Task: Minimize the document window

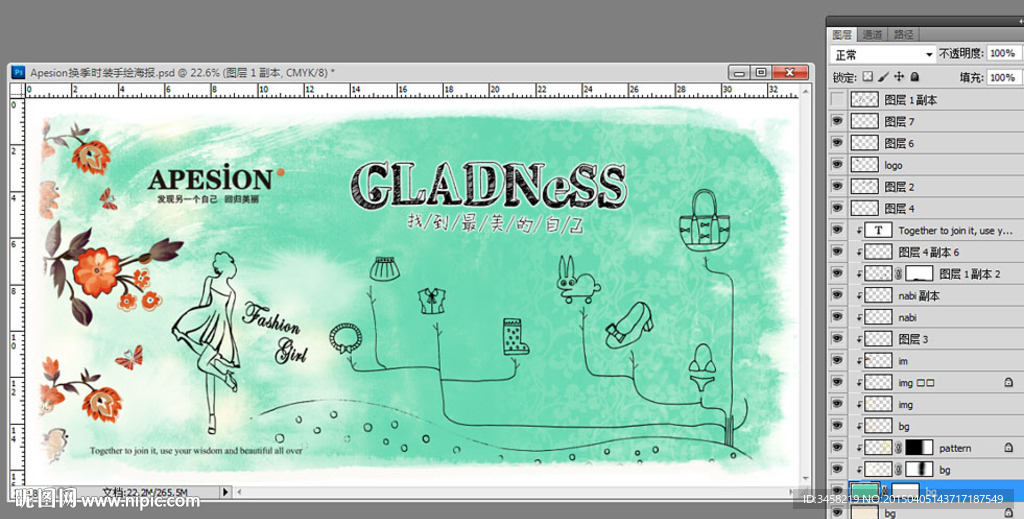Action: [739, 72]
